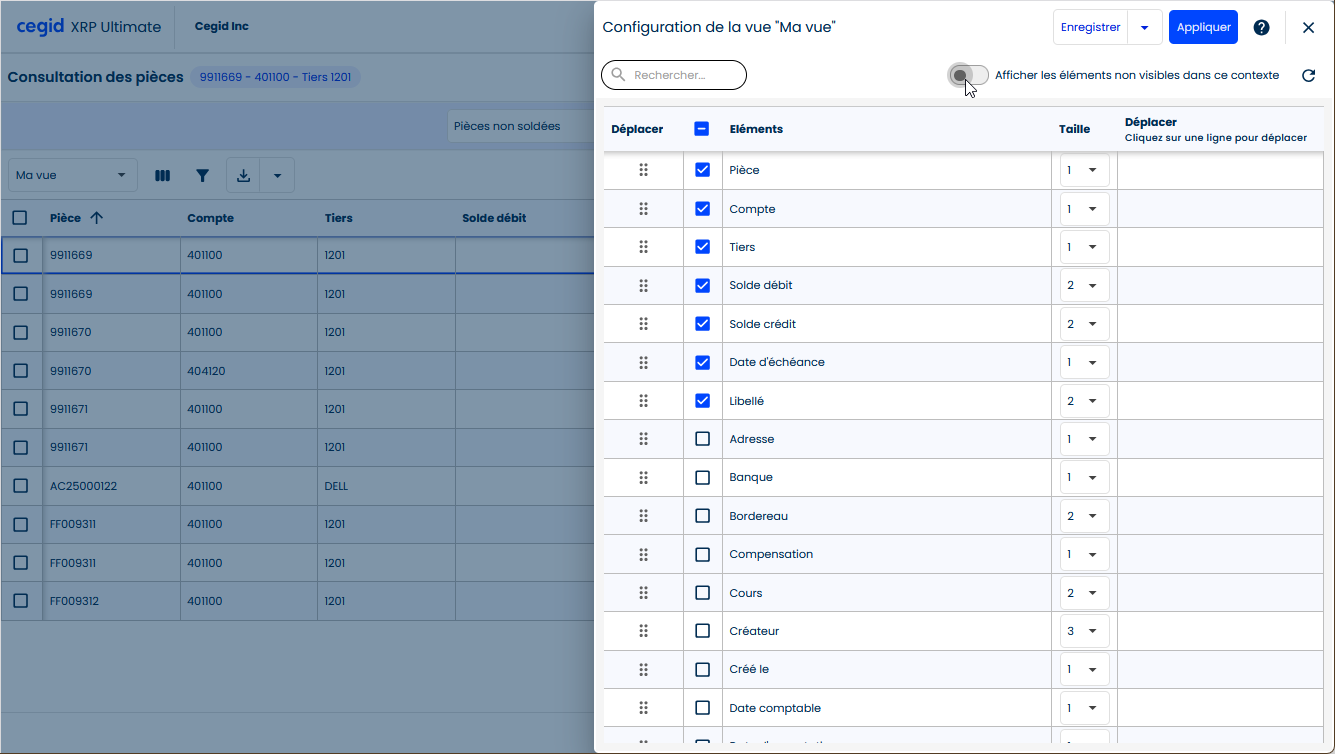1335x754 pixels.
Task: Click the drag handle for Créateur row
Action: [643, 631]
